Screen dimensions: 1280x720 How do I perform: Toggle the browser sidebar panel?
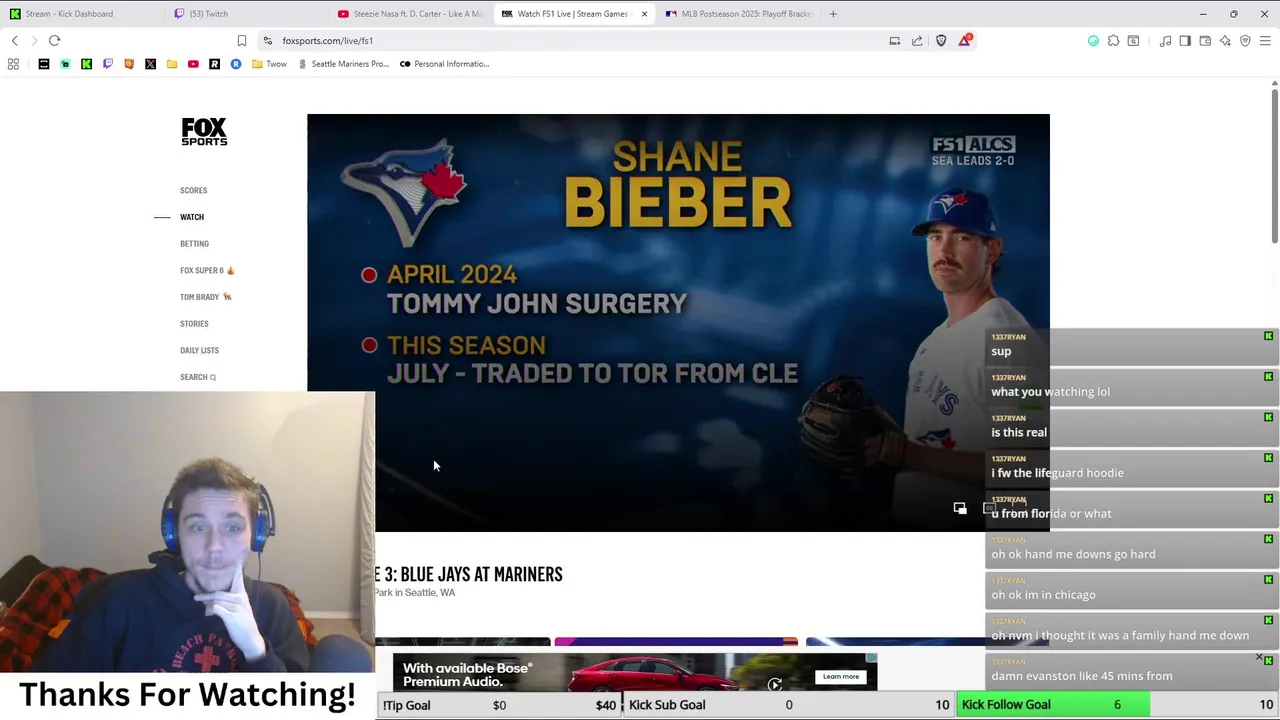click(x=1185, y=41)
